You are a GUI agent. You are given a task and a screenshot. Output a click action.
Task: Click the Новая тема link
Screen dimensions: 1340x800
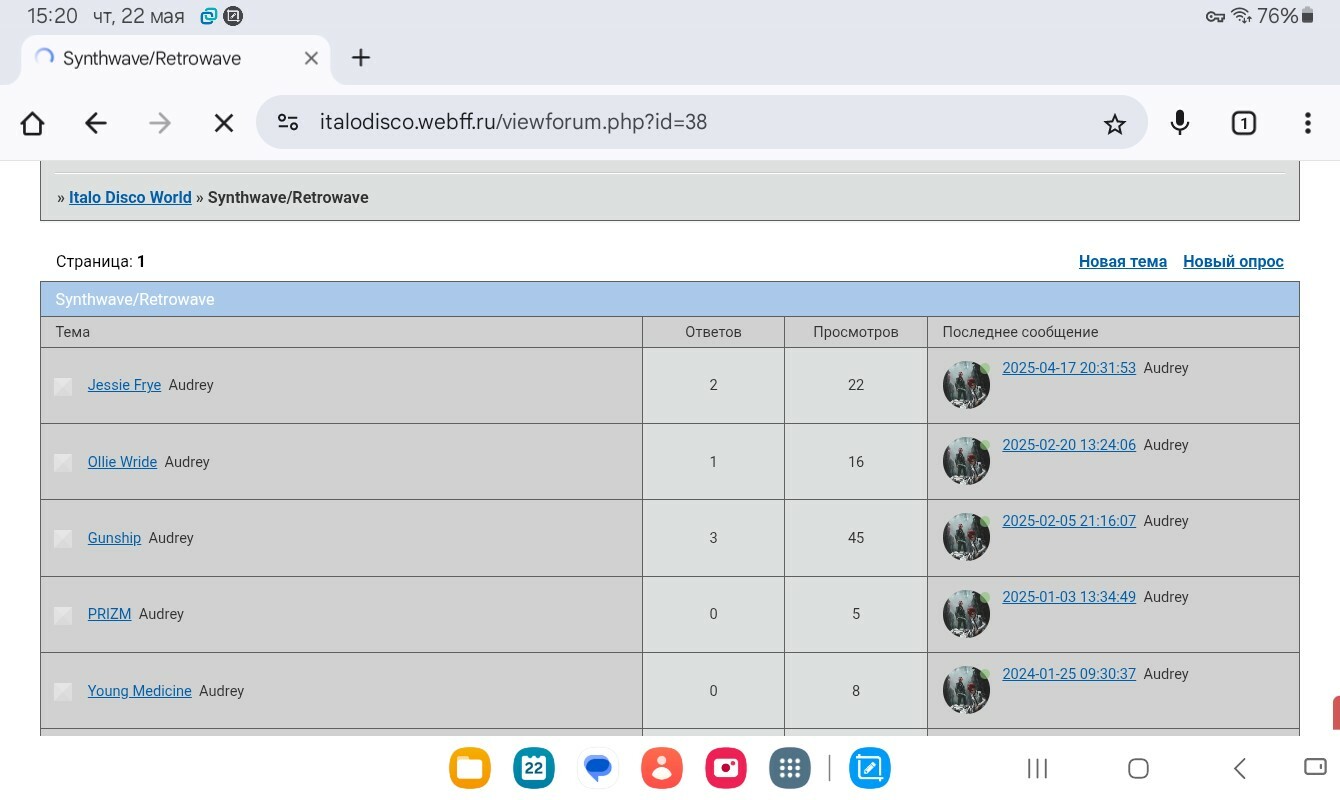point(1122,261)
